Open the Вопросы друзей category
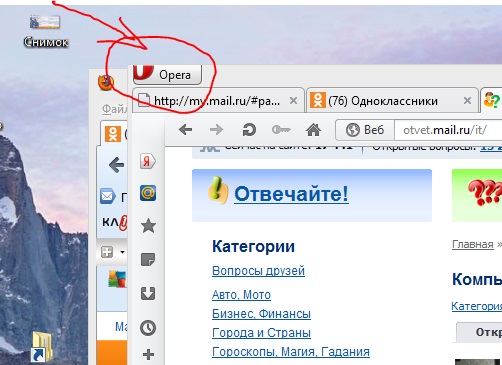This screenshot has height=365, width=502. pyautogui.click(x=258, y=271)
